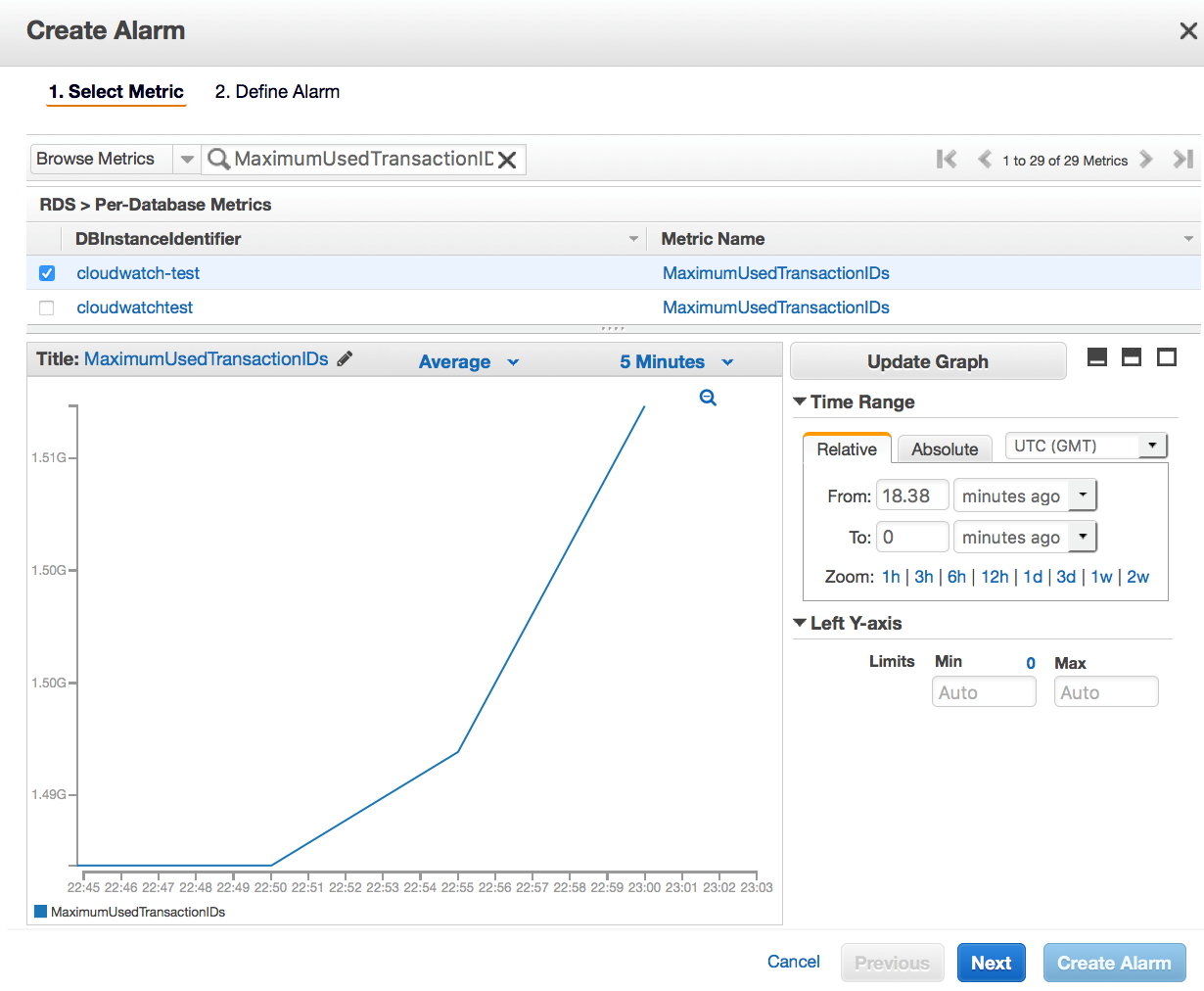Open To unit minutes ago dropdown
The width and height of the screenshot is (1204, 991).
(1025, 537)
